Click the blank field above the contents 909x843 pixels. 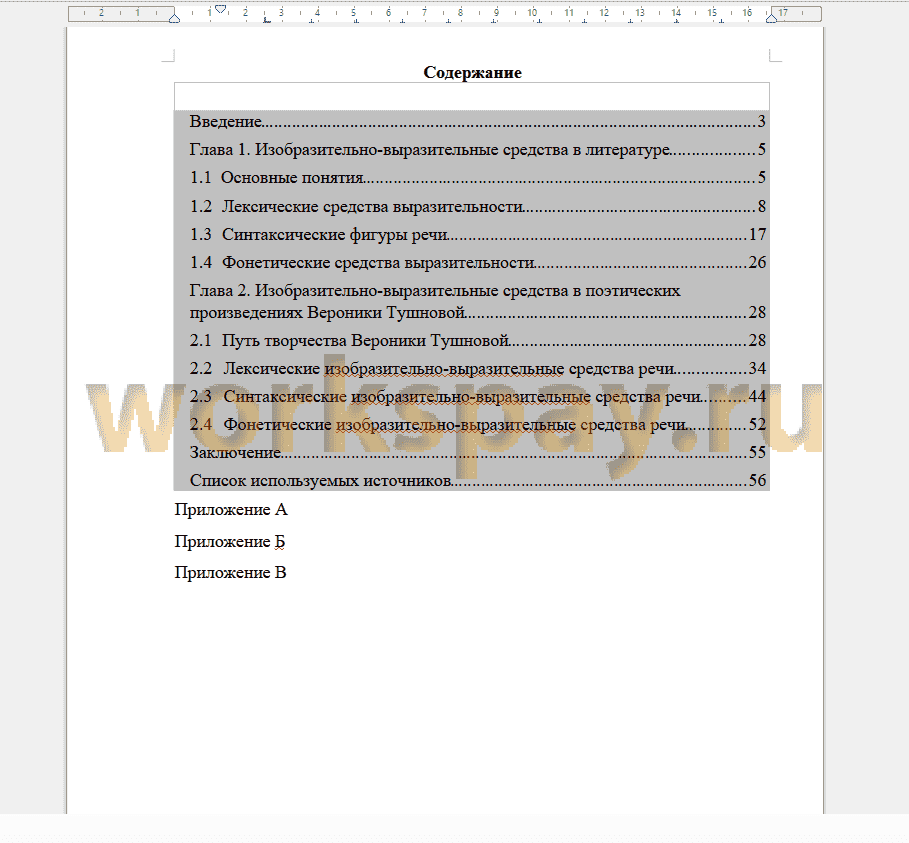click(472, 96)
